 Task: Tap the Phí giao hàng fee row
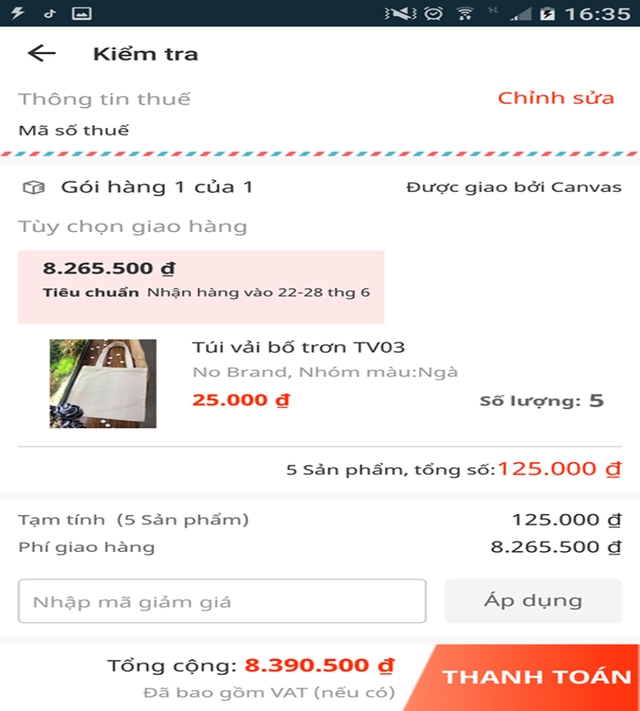(x=320, y=547)
